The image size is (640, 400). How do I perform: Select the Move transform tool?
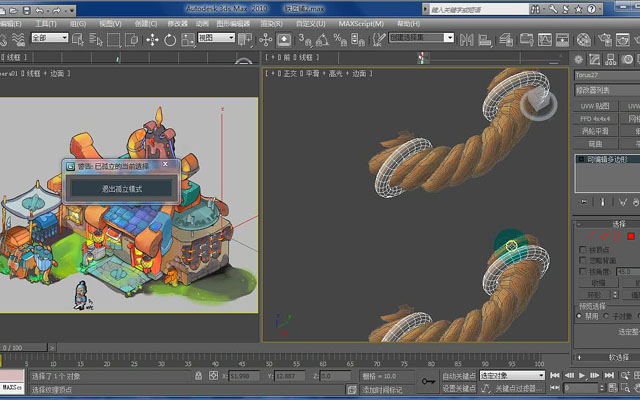[x=152, y=40]
